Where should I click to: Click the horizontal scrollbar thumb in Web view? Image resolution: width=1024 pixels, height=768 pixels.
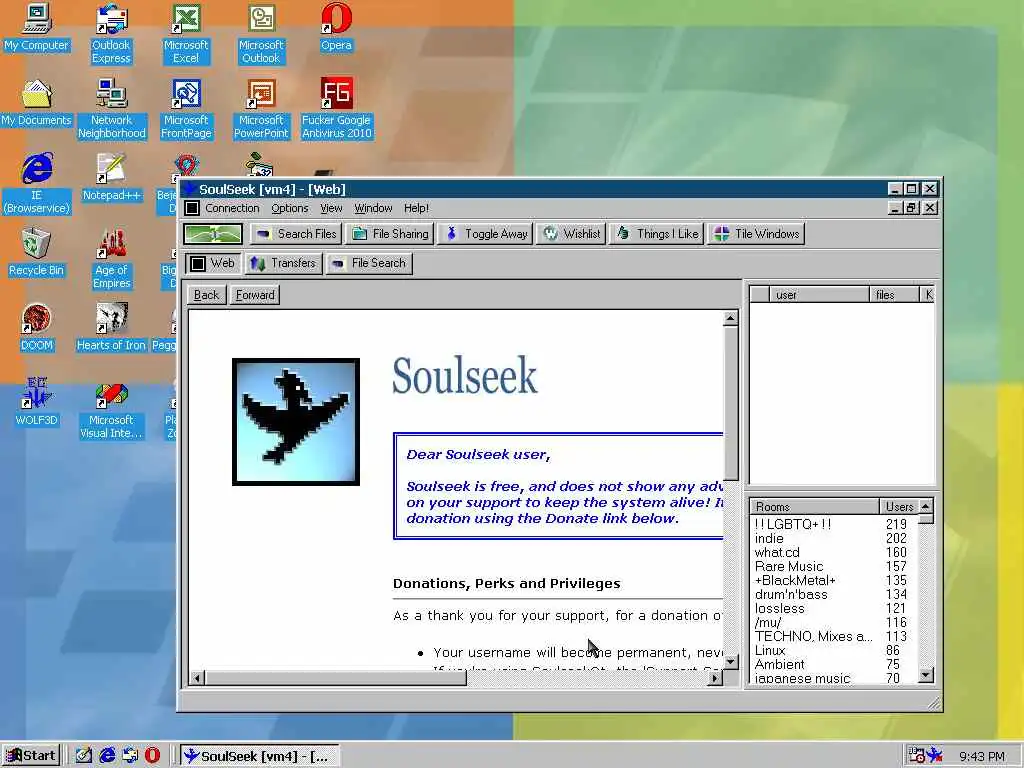pyautogui.click(x=336, y=678)
